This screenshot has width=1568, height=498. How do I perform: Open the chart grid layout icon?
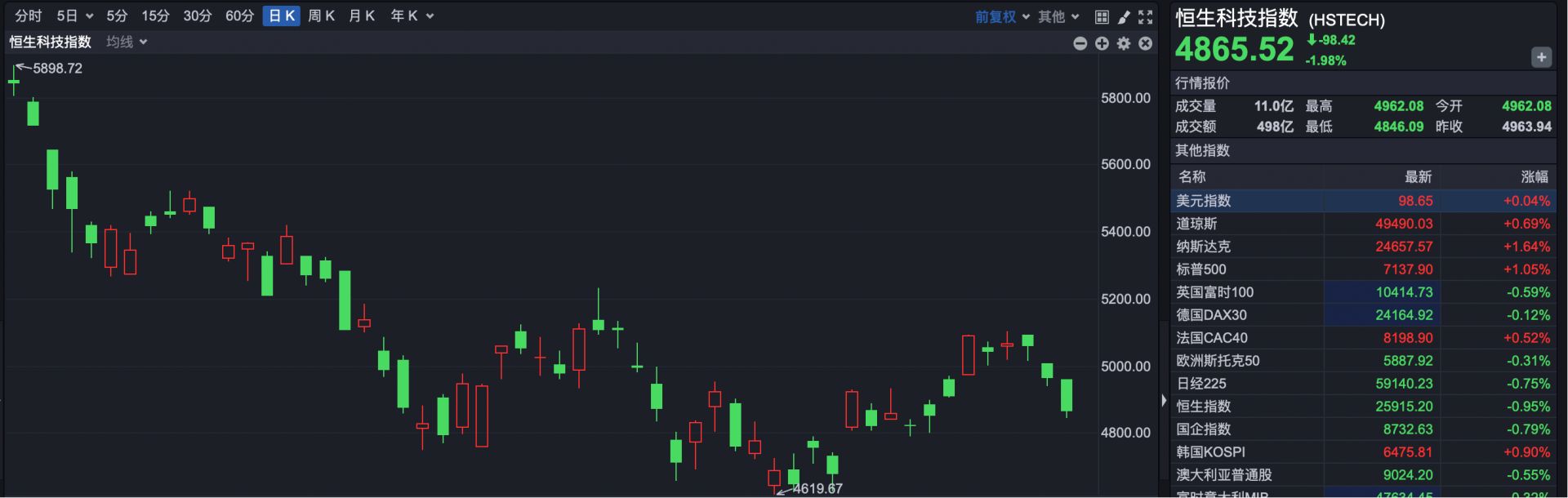tap(1102, 16)
